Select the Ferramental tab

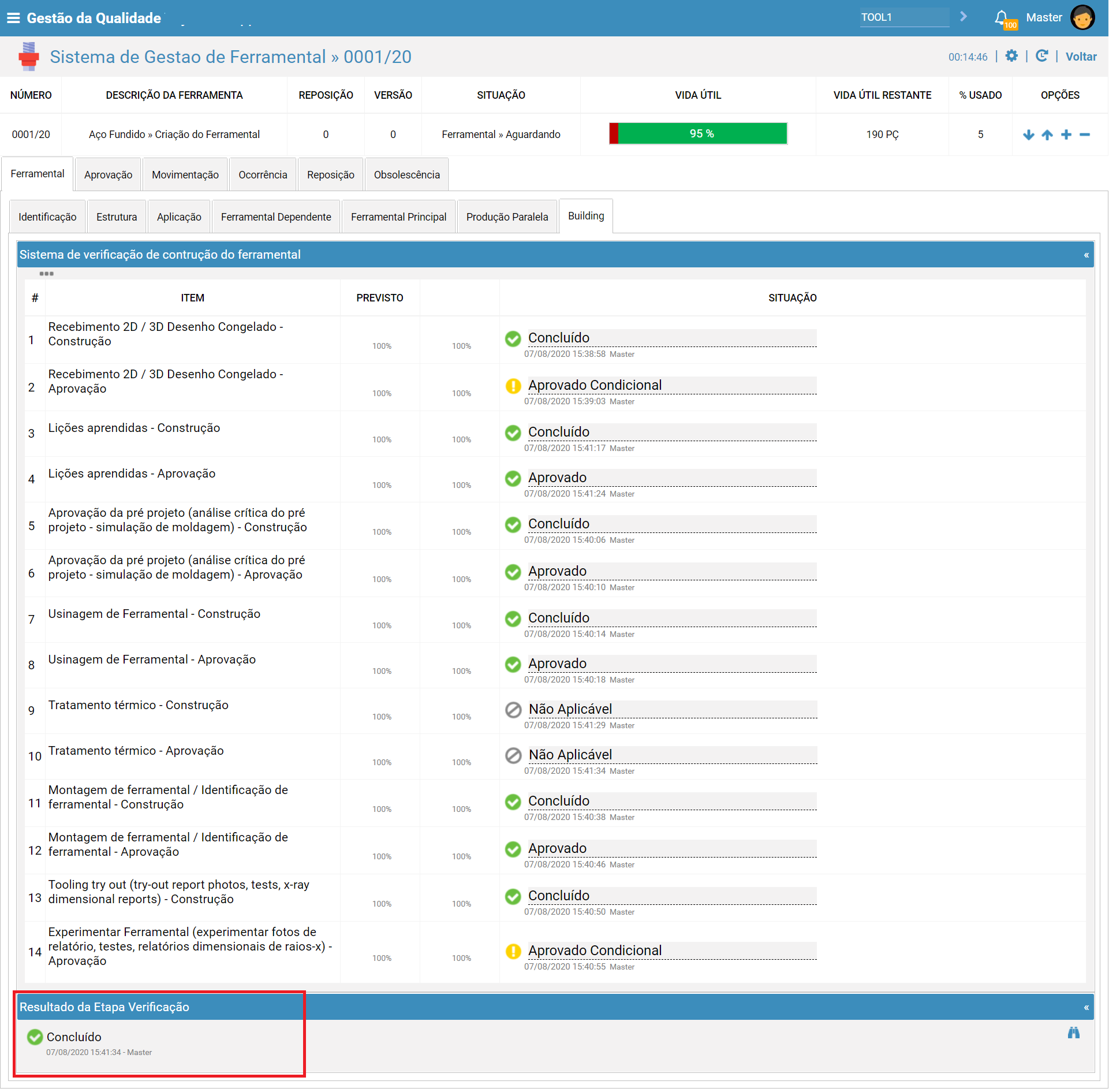[38, 174]
